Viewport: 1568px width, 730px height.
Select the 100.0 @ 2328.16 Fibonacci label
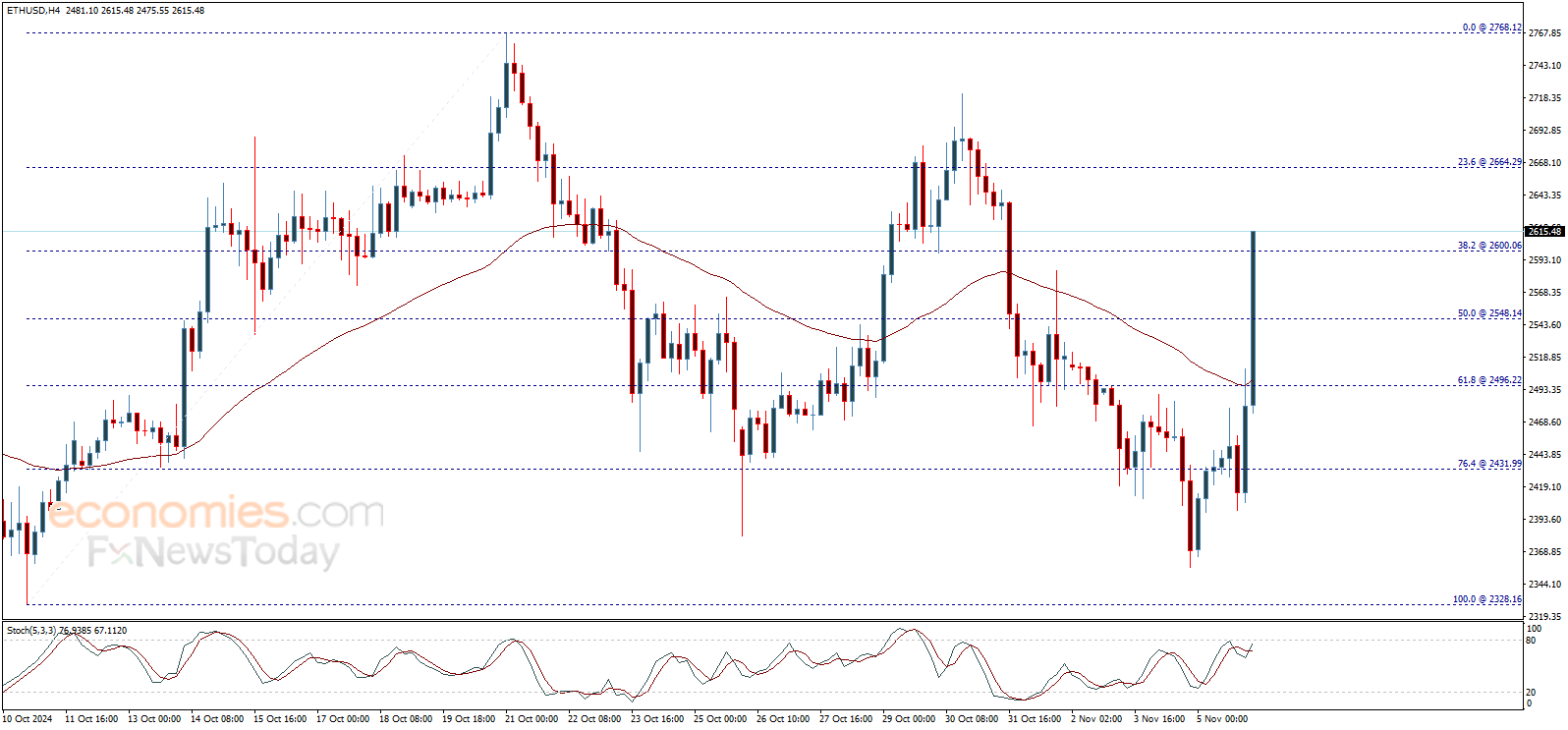(1487, 599)
